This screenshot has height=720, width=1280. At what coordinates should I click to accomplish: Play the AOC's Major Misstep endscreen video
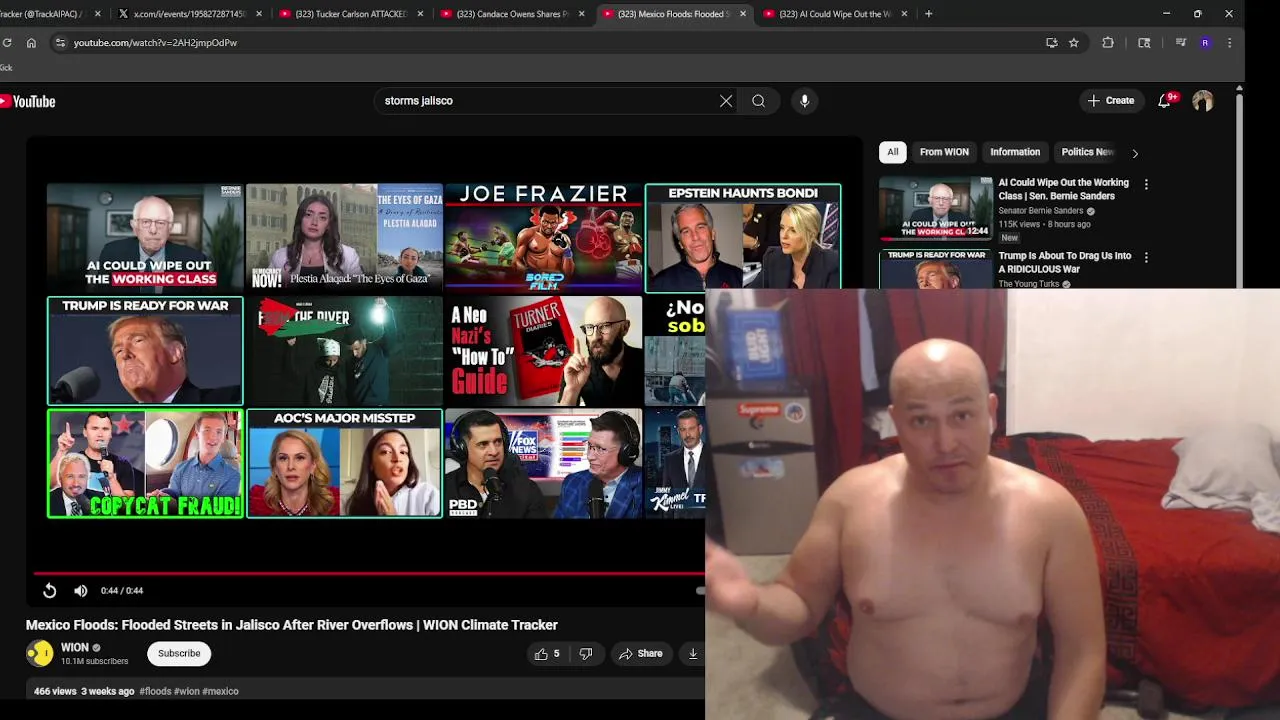click(344, 463)
